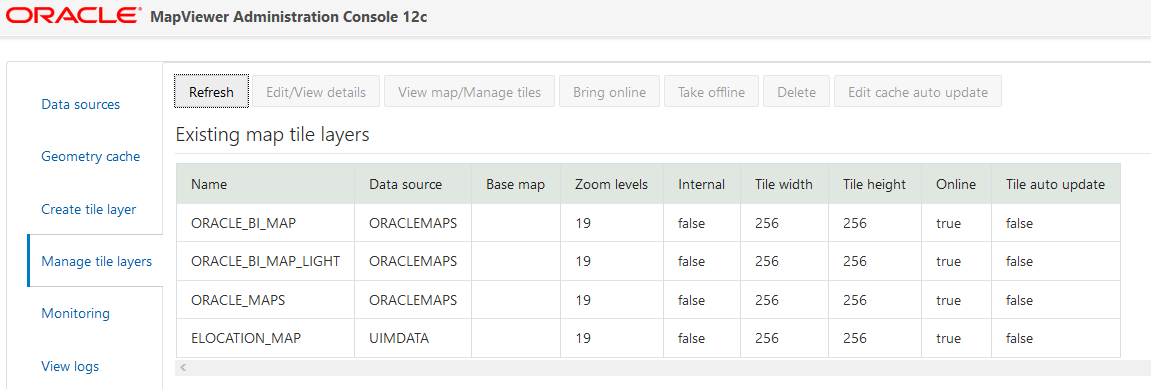Select the ELOCATION_MAP tile layer row
The height and width of the screenshot is (389, 1151).
coord(648,338)
